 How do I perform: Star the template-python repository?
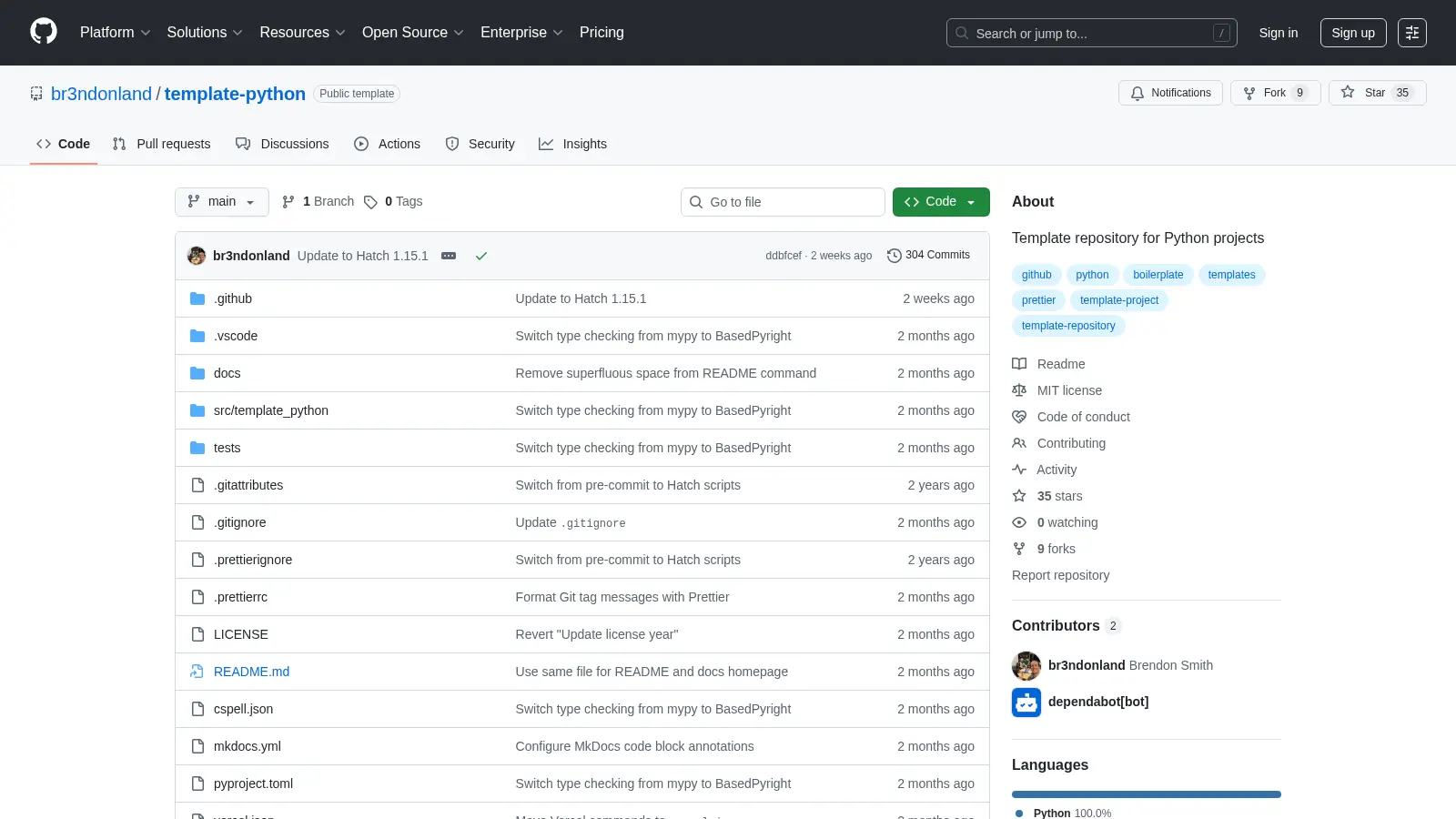click(x=1377, y=93)
